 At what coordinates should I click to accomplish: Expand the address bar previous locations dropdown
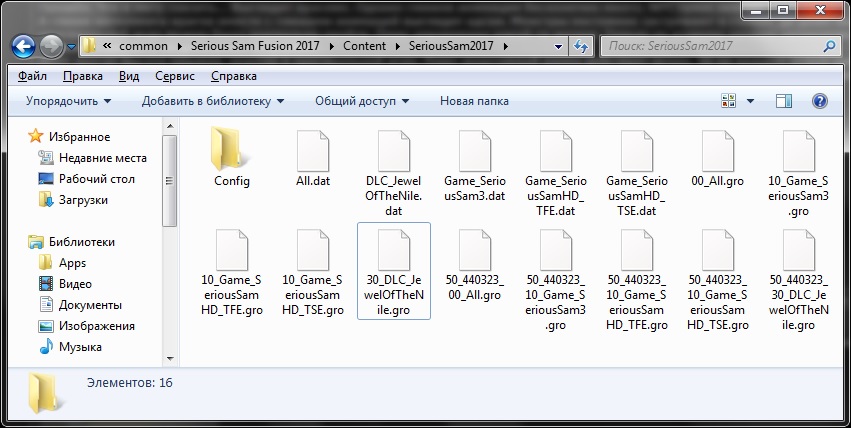click(558, 47)
